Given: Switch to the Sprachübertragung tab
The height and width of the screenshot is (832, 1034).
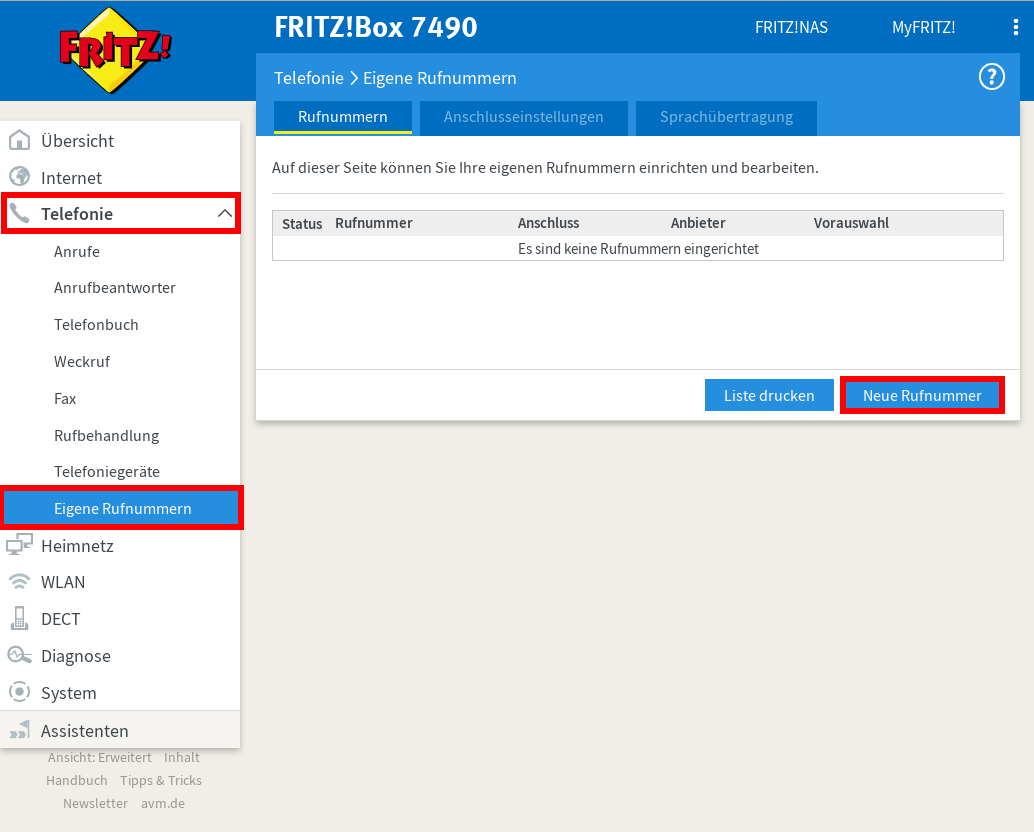Looking at the screenshot, I should point(726,117).
